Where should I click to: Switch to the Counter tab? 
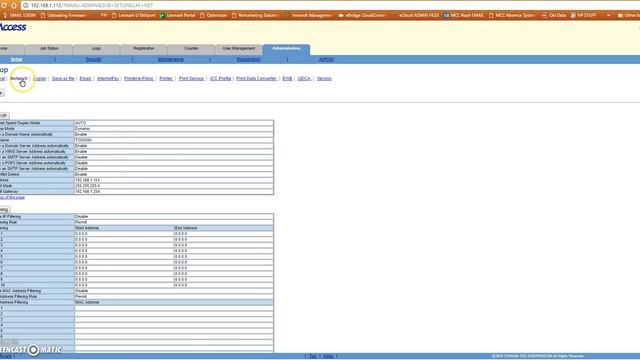(x=191, y=49)
